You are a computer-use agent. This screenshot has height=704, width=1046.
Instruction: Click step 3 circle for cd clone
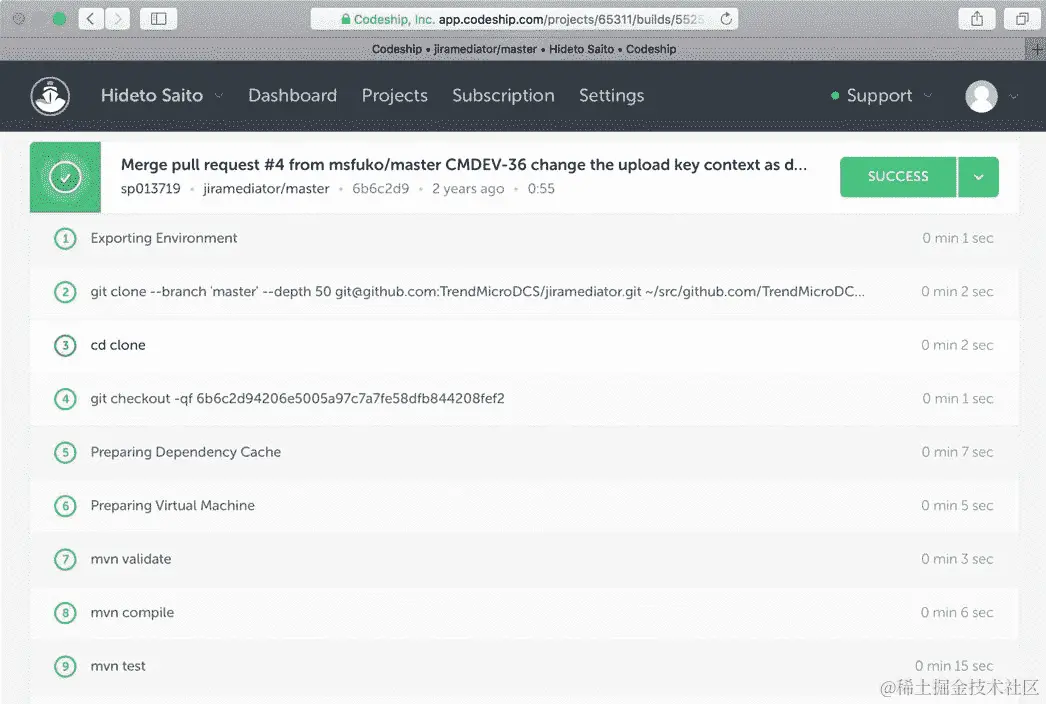[65, 345]
